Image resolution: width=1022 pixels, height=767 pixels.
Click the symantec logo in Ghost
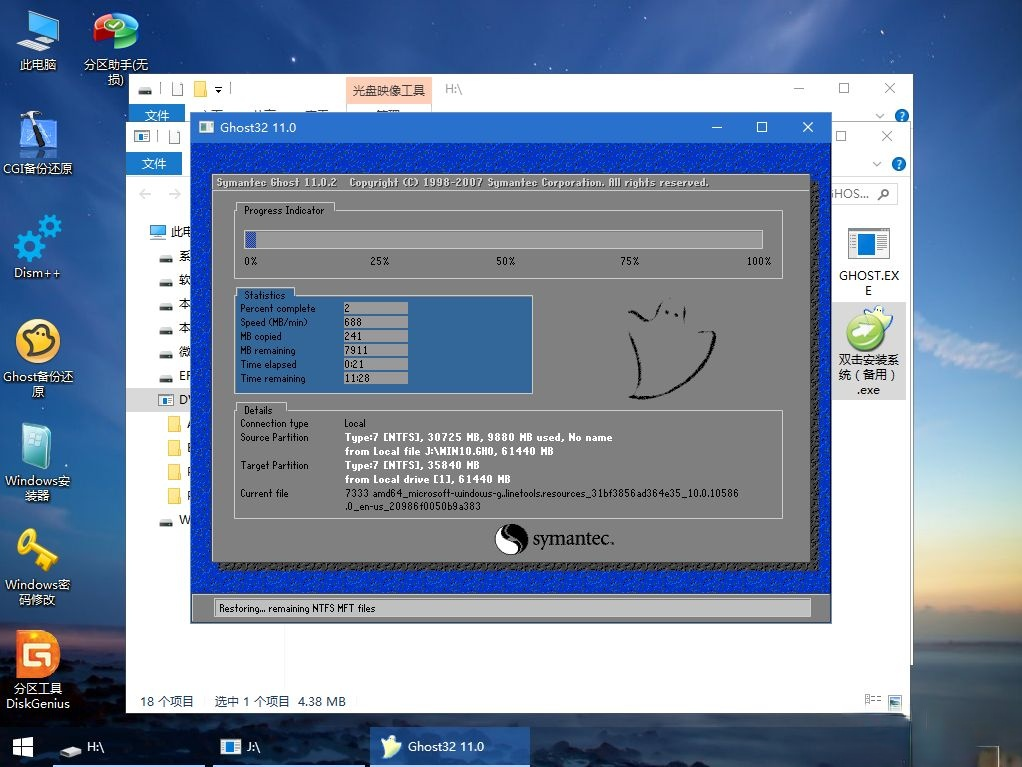pos(554,539)
